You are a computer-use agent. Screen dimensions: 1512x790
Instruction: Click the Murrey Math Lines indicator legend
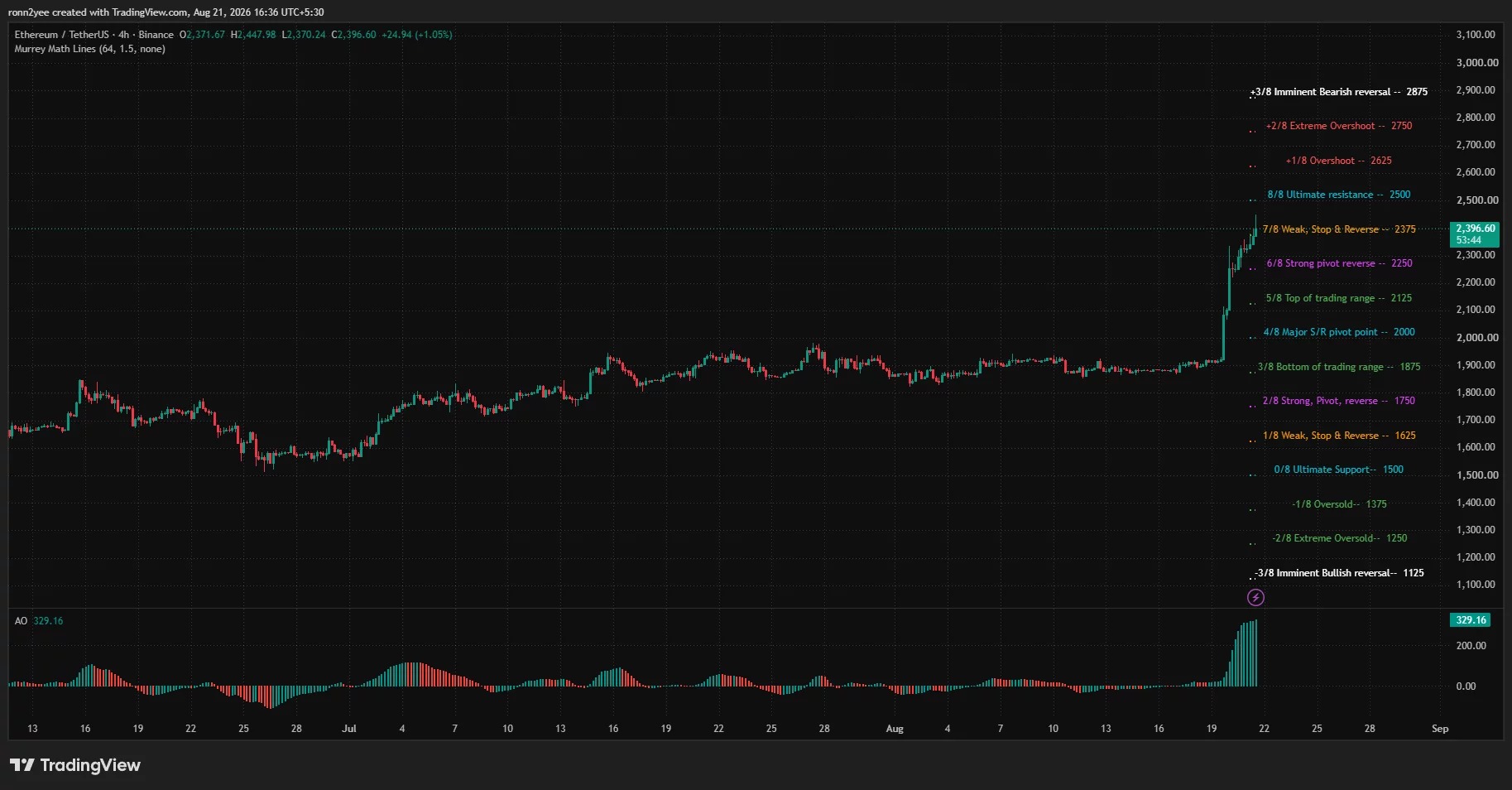(89, 49)
